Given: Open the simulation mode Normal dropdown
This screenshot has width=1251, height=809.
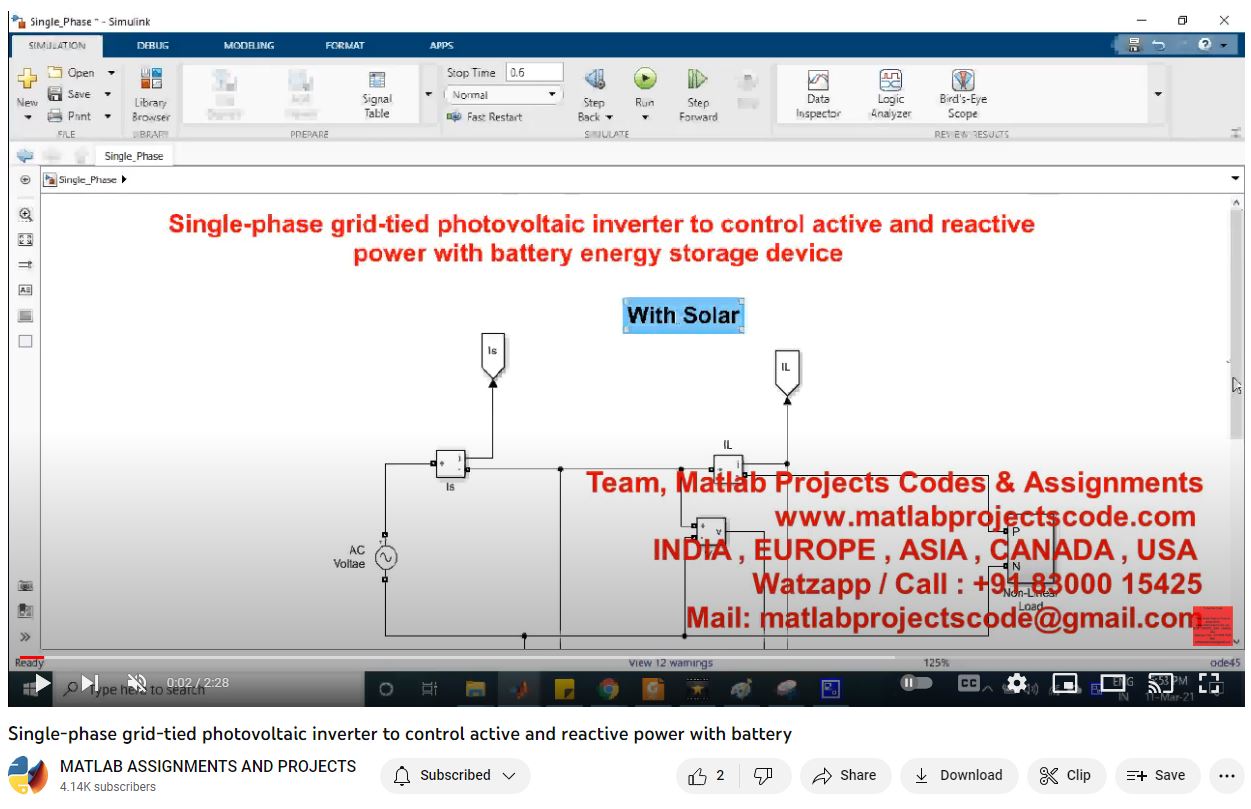Looking at the screenshot, I should point(503,95).
